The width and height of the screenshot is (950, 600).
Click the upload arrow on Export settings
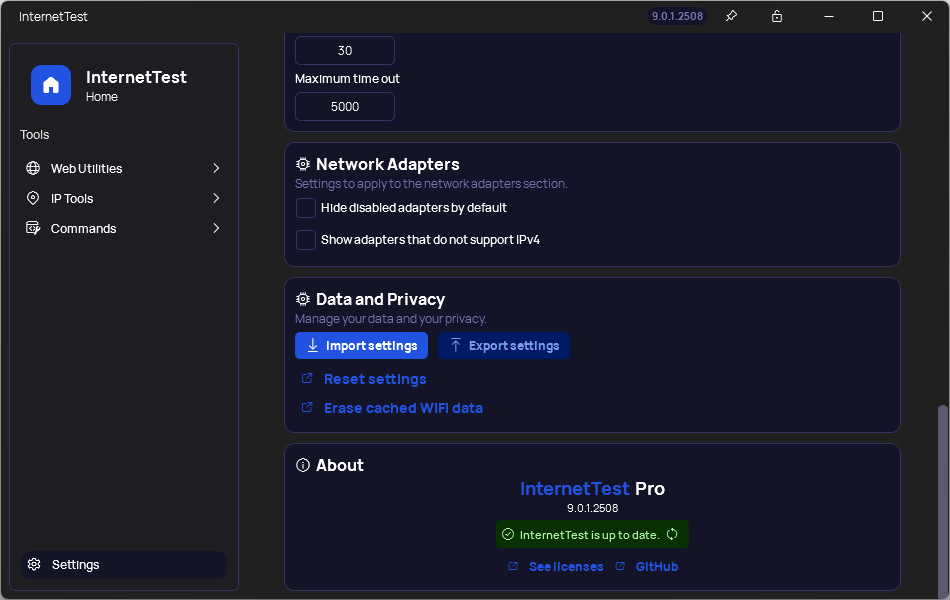(x=456, y=345)
